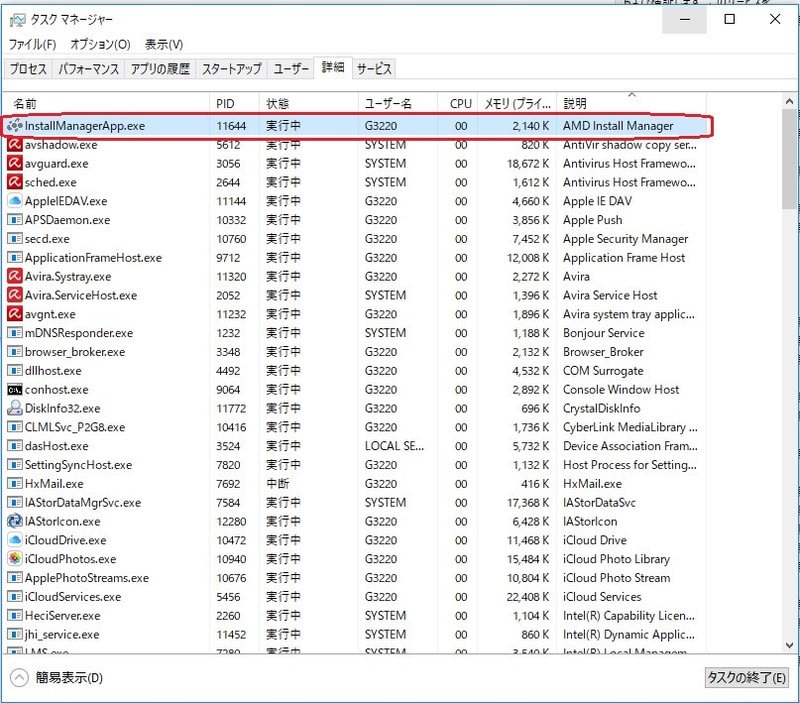Viewport: 800px width, 703px height.
Task: Click the iCloudDrive.exe cloud icon
Action: 15,540
